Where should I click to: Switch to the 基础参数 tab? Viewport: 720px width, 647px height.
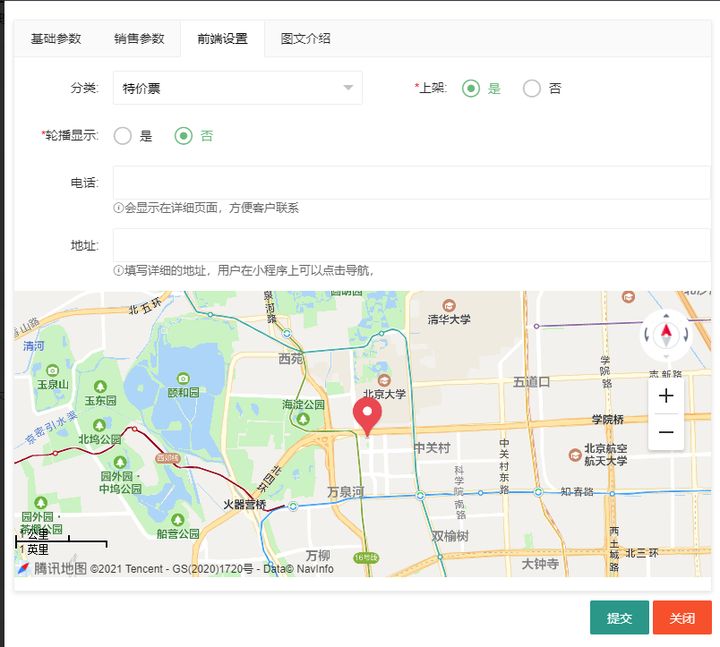pos(56,39)
